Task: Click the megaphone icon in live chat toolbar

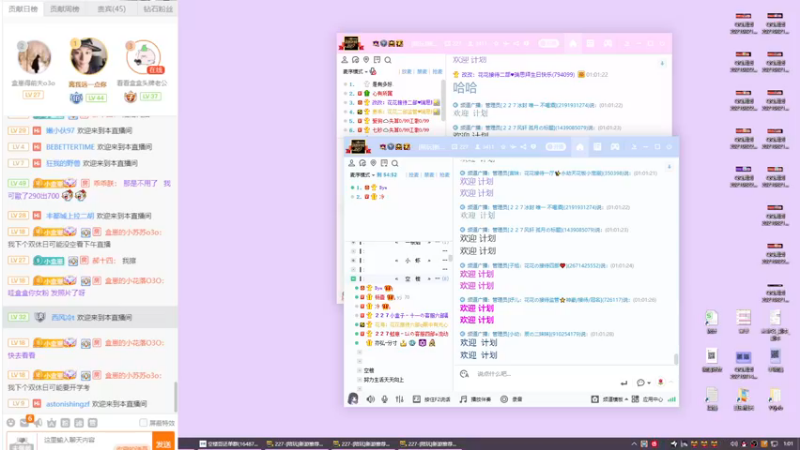Action: click(38, 422)
